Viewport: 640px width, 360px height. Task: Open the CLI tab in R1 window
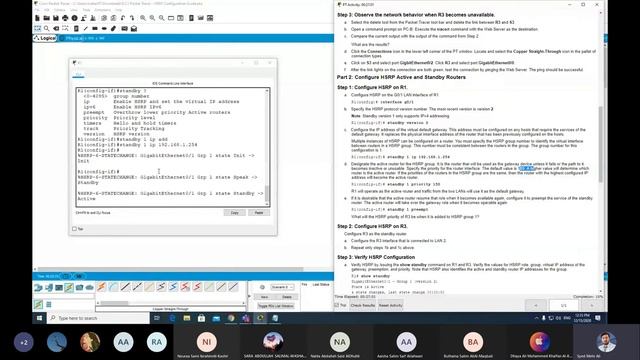tap(78, 75)
